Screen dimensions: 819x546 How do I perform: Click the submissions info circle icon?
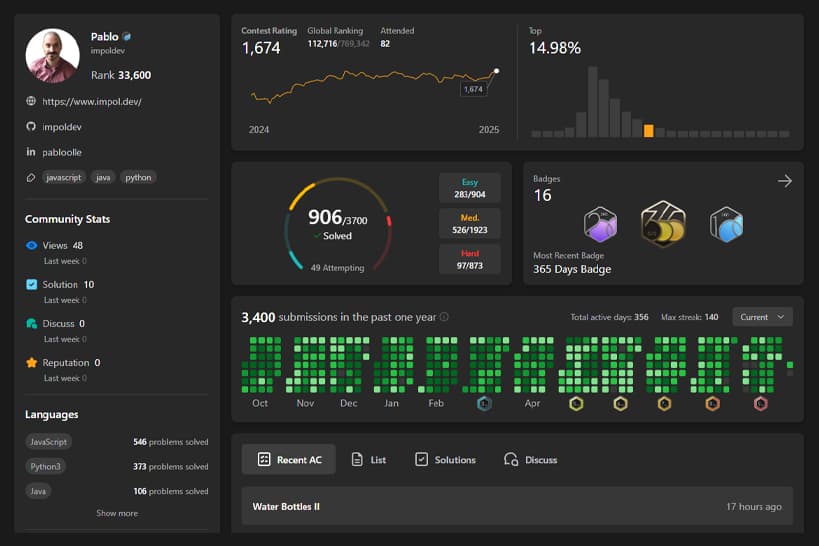[445, 317]
